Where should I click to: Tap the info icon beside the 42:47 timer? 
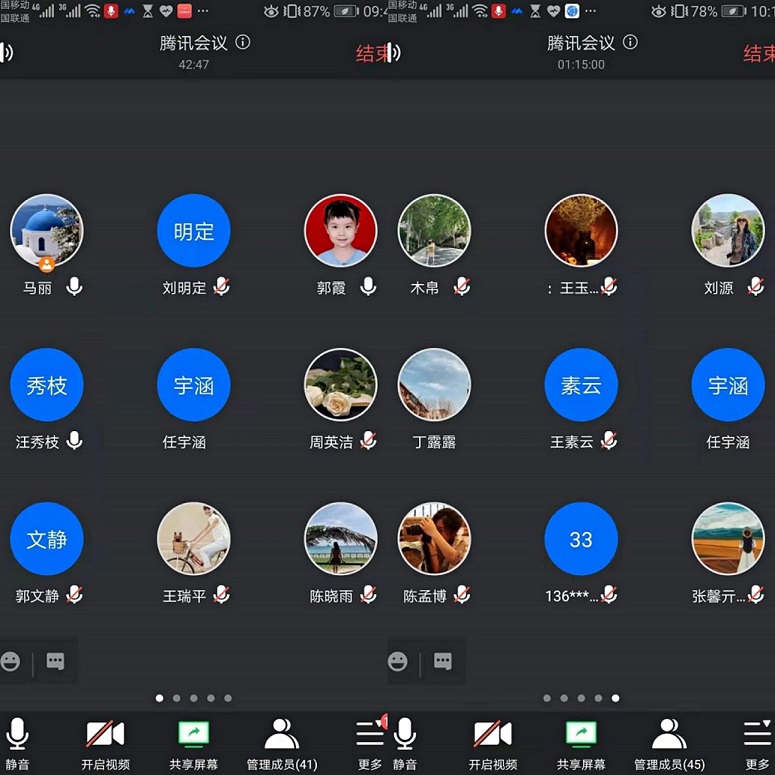pyautogui.click(x=243, y=43)
